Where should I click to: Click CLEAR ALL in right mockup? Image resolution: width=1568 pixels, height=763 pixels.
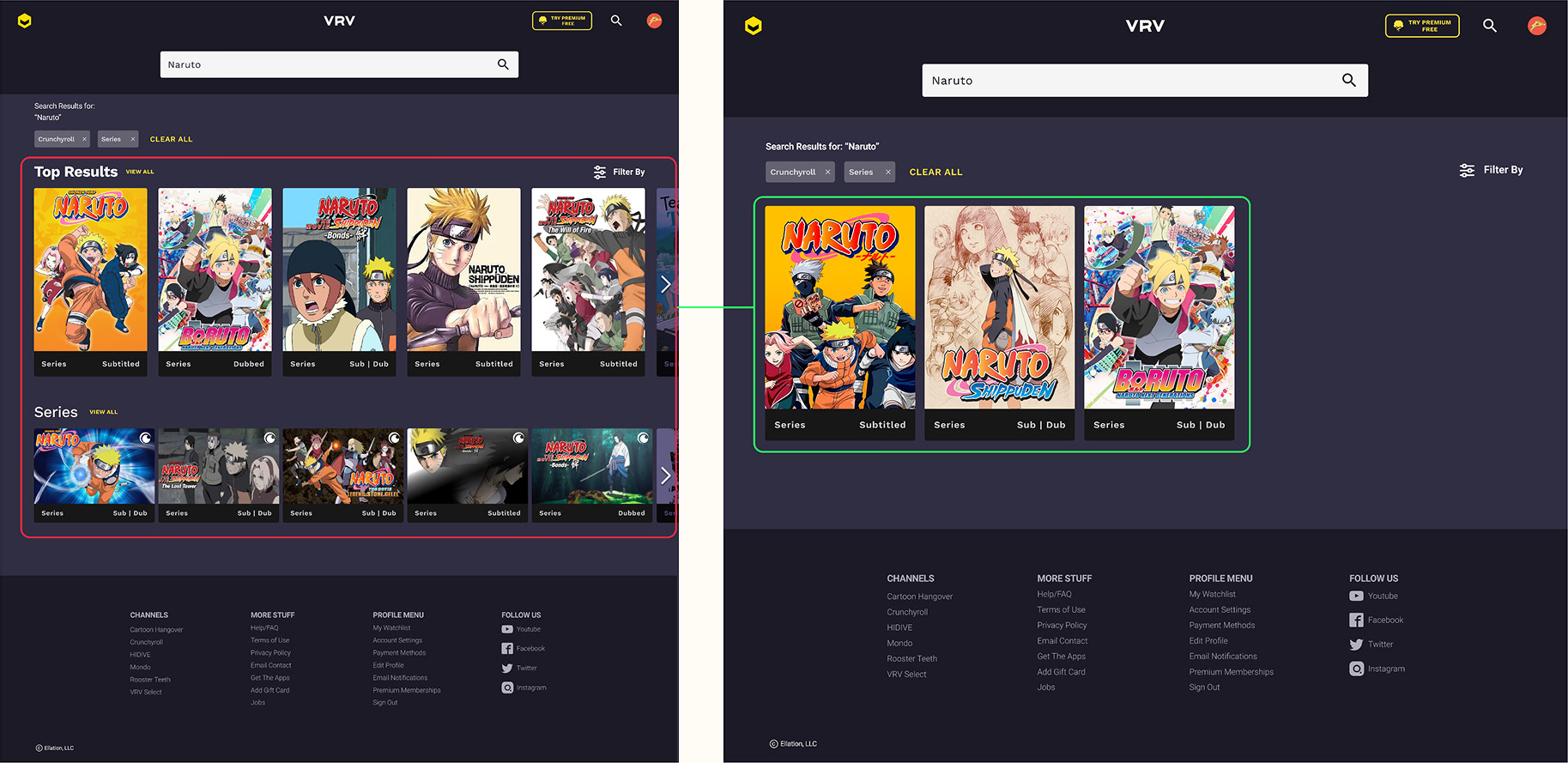click(x=935, y=172)
